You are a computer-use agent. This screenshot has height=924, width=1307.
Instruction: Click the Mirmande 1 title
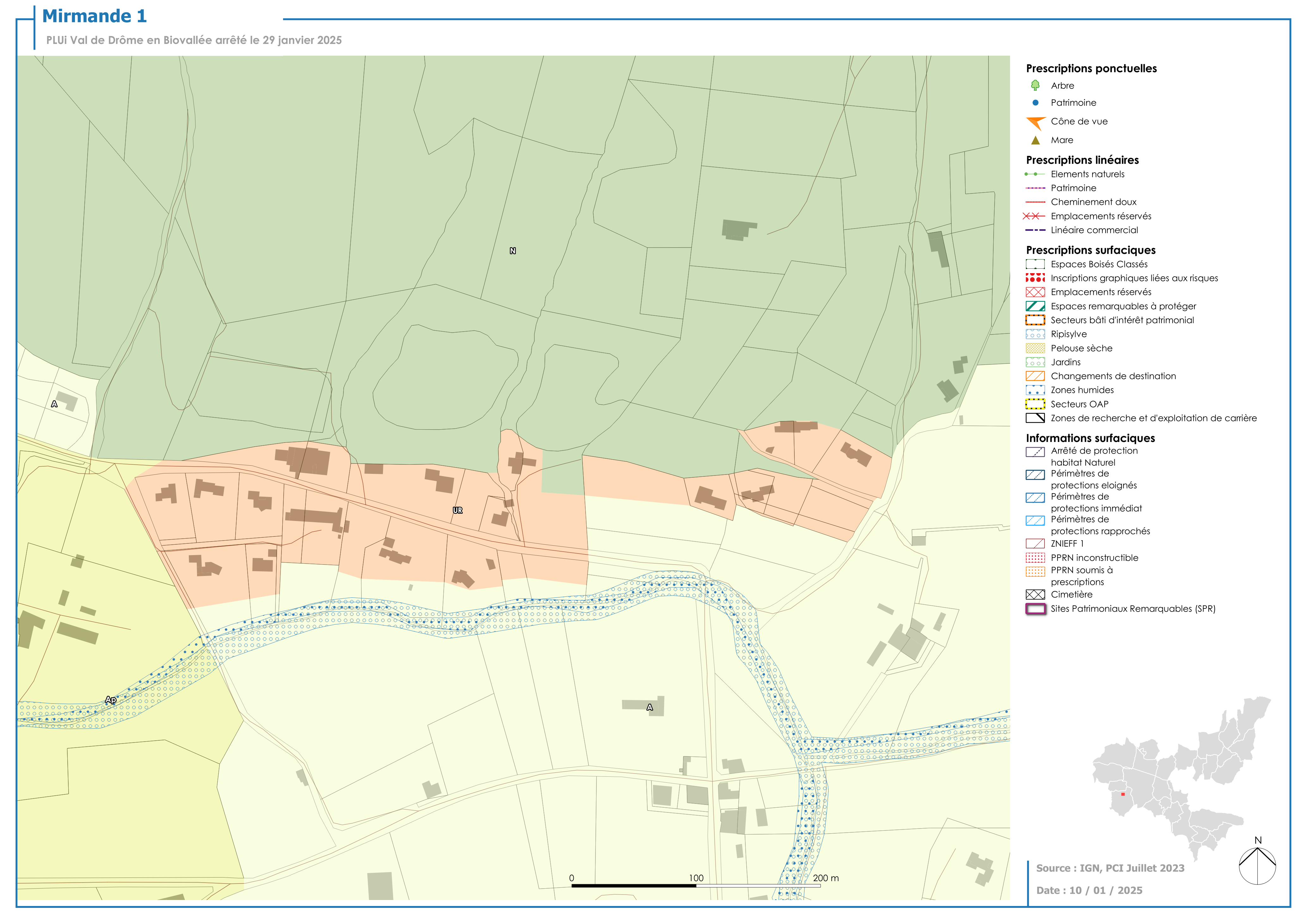95,16
